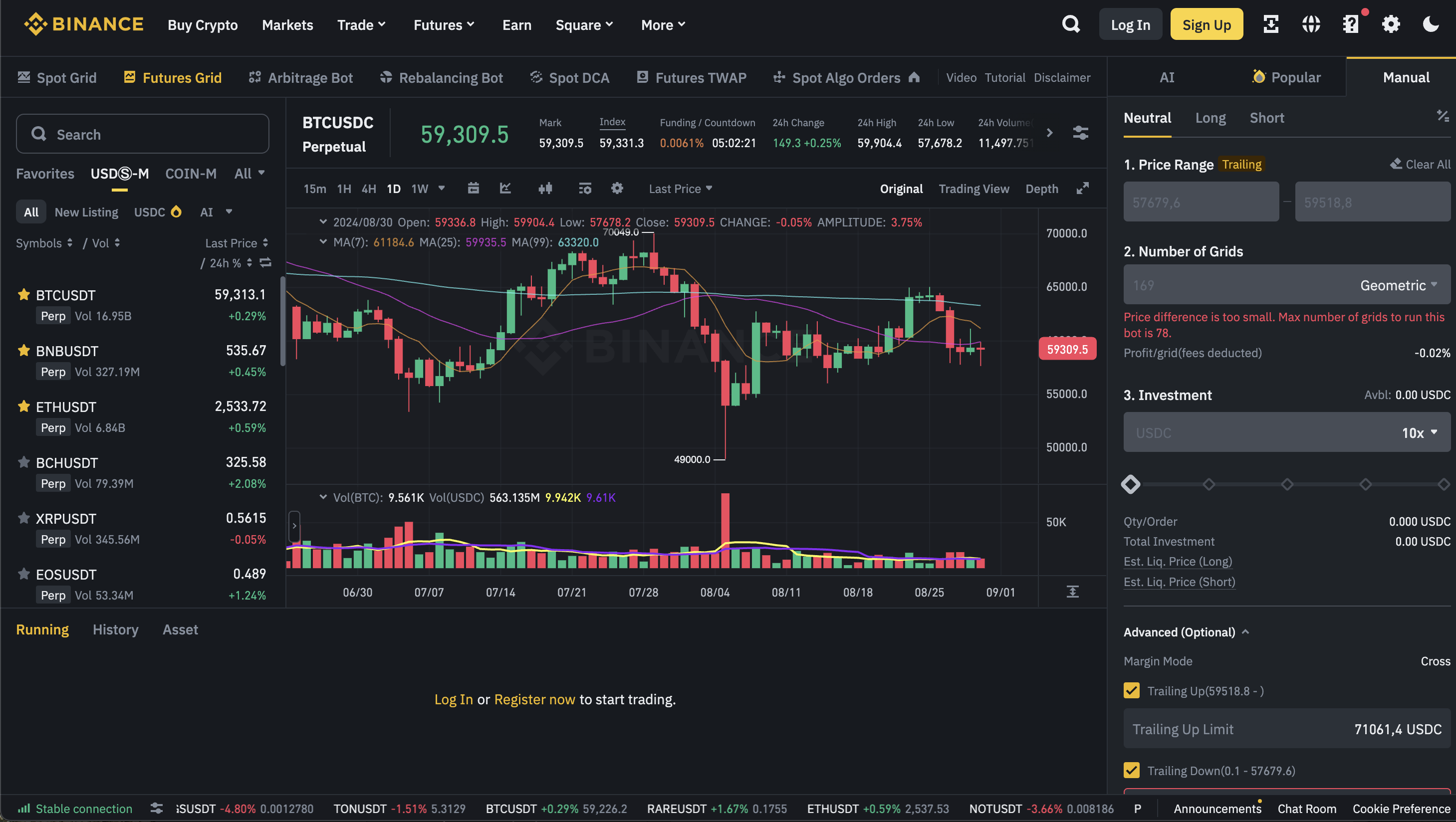
Task: Select the Long direction tab
Action: (x=1211, y=118)
